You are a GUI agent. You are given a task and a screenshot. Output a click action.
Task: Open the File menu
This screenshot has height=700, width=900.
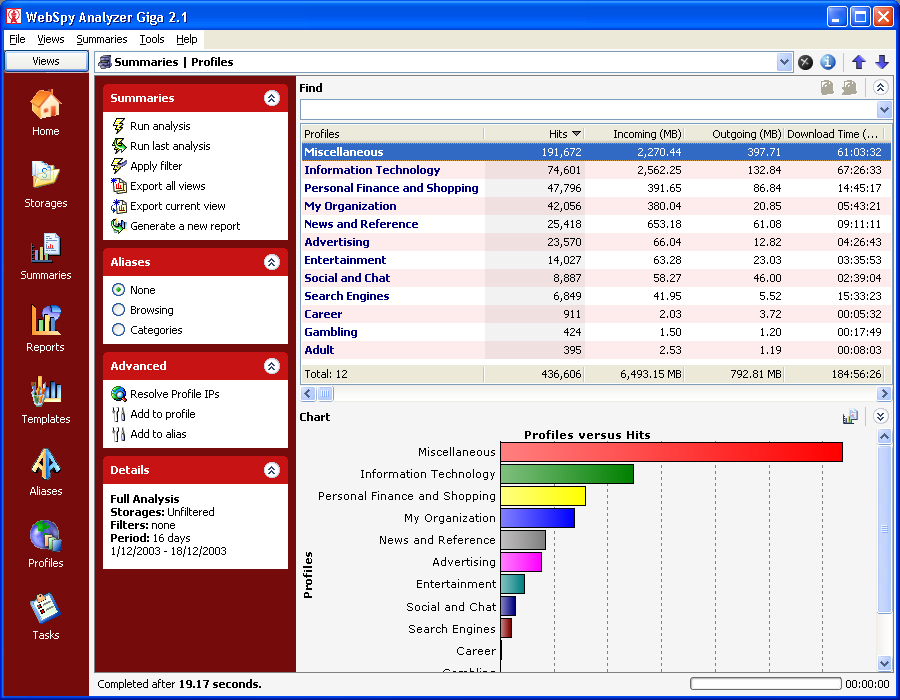[x=17, y=39]
